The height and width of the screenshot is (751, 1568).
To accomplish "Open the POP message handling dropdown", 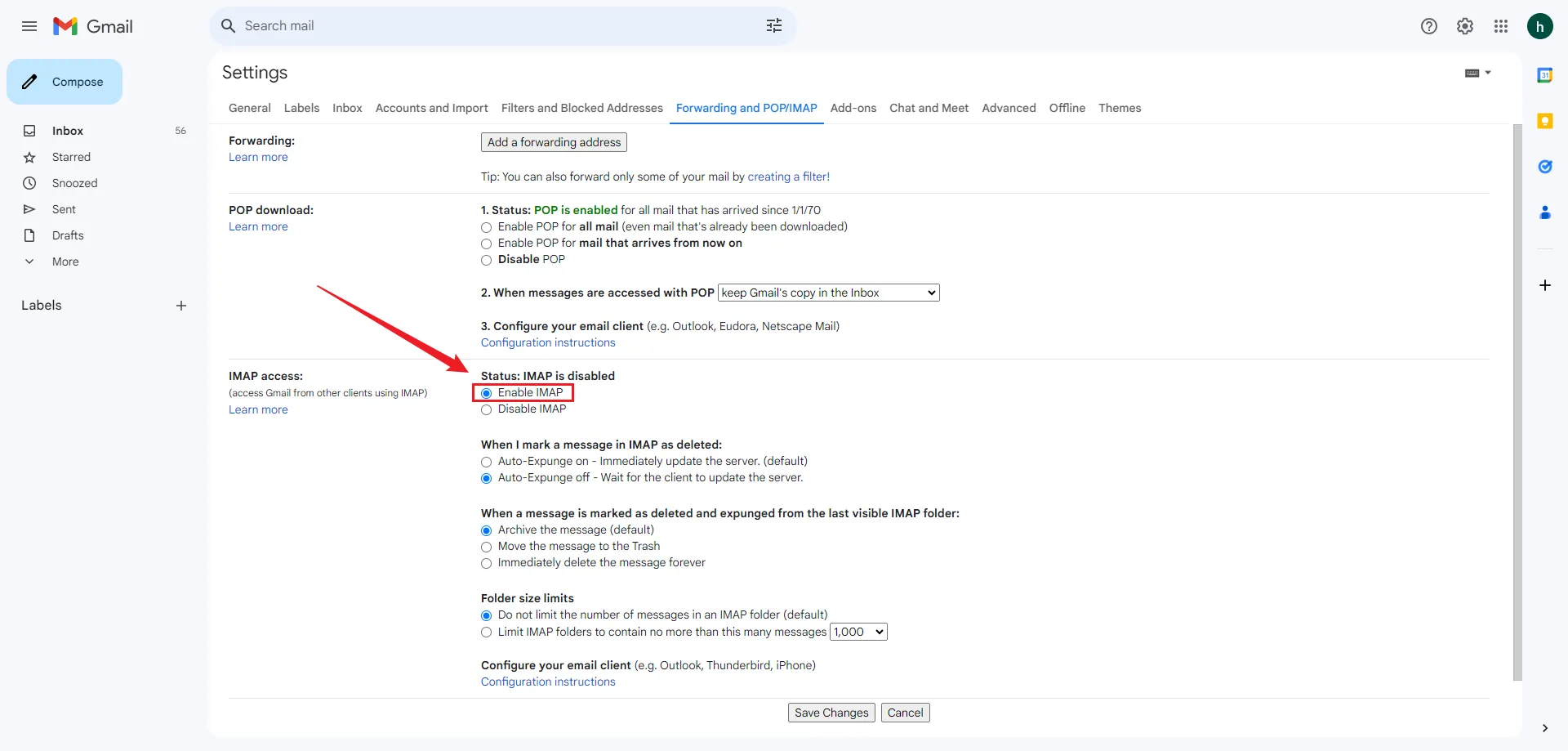I will point(828,293).
